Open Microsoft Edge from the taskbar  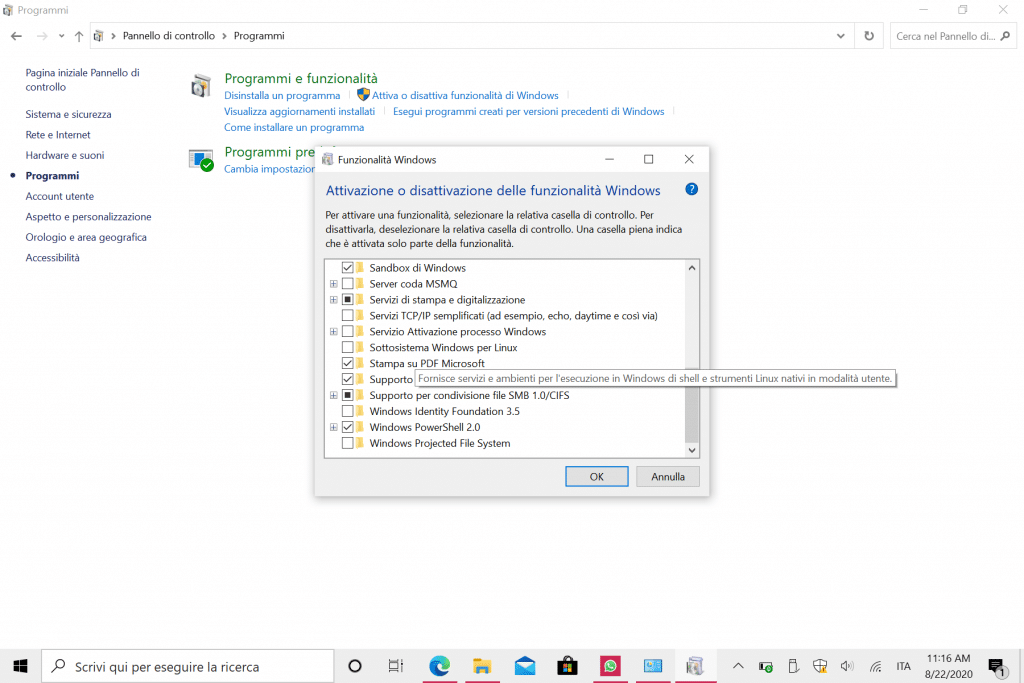coord(439,666)
